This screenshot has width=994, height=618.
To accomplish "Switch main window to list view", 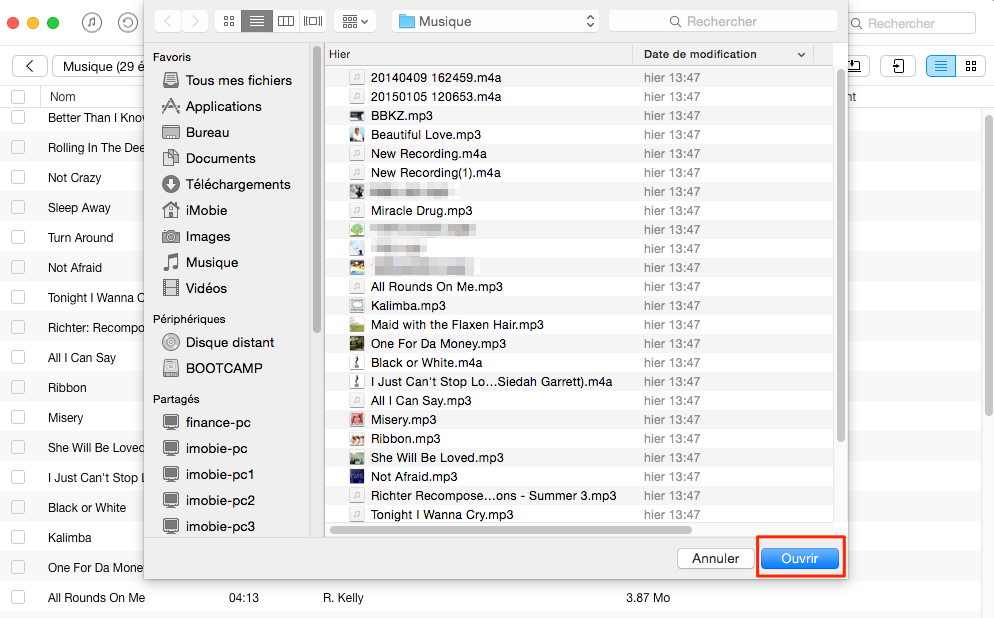I will click(x=941, y=66).
